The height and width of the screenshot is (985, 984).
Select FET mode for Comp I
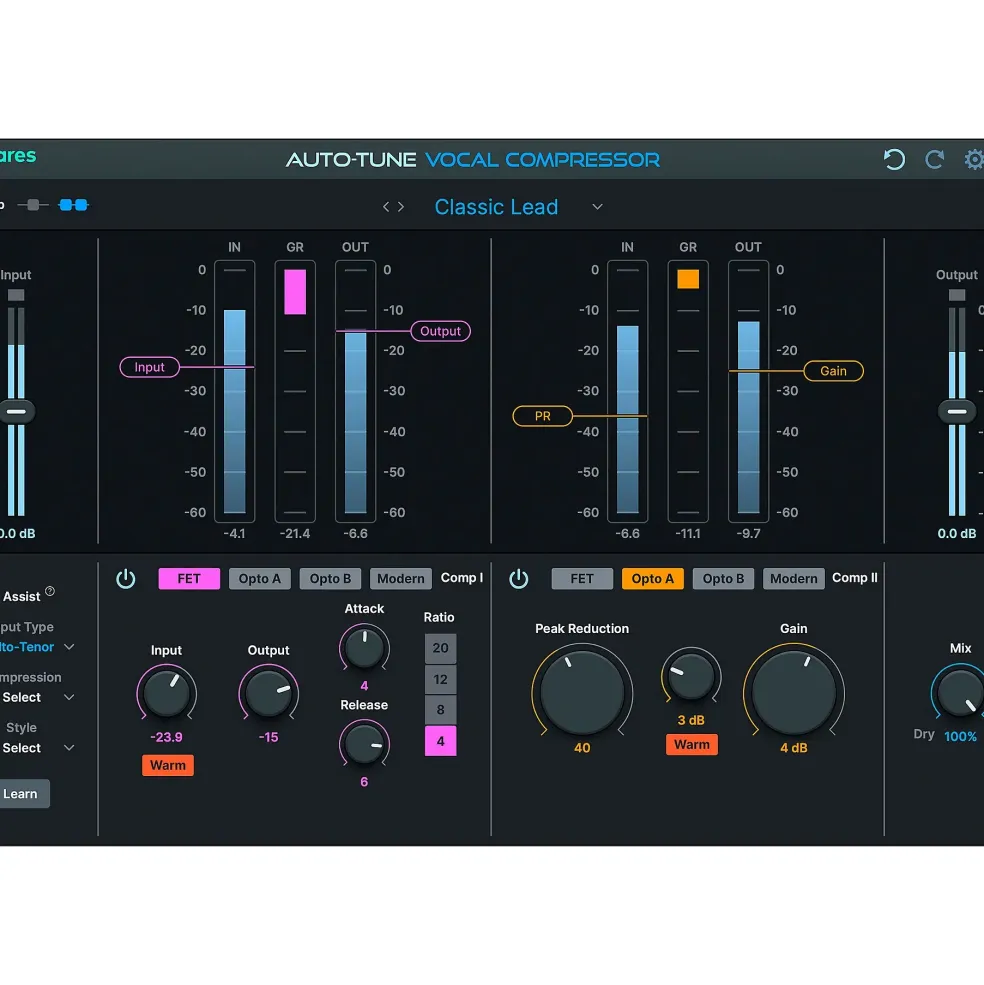click(x=189, y=579)
